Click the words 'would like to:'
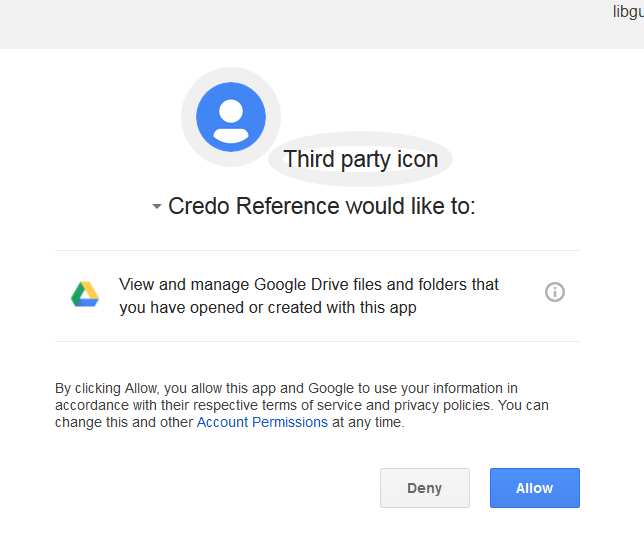 click(411, 206)
